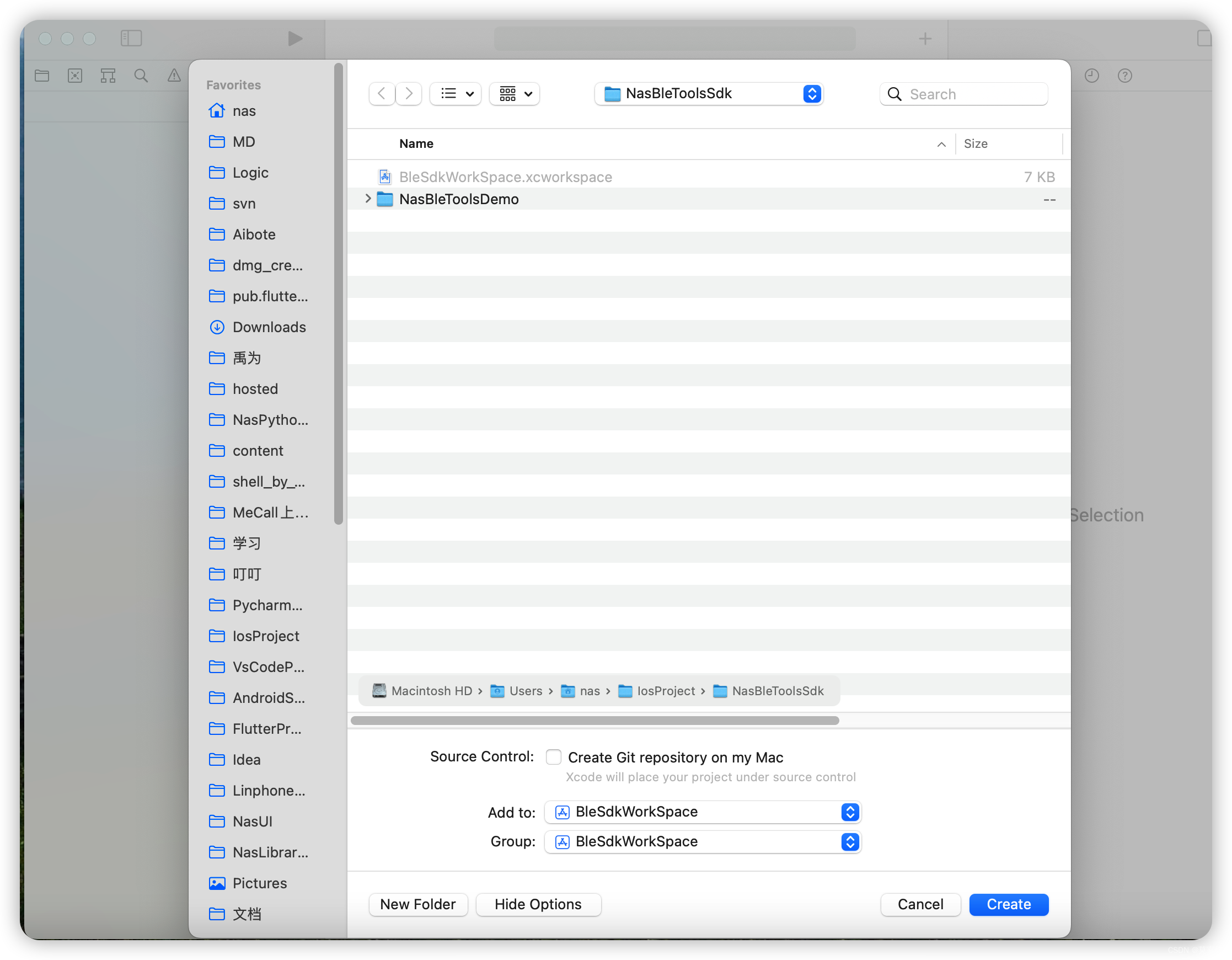Expand the NasBleToolsDemo folder
The height and width of the screenshot is (960, 1232).
click(x=368, y=199)
